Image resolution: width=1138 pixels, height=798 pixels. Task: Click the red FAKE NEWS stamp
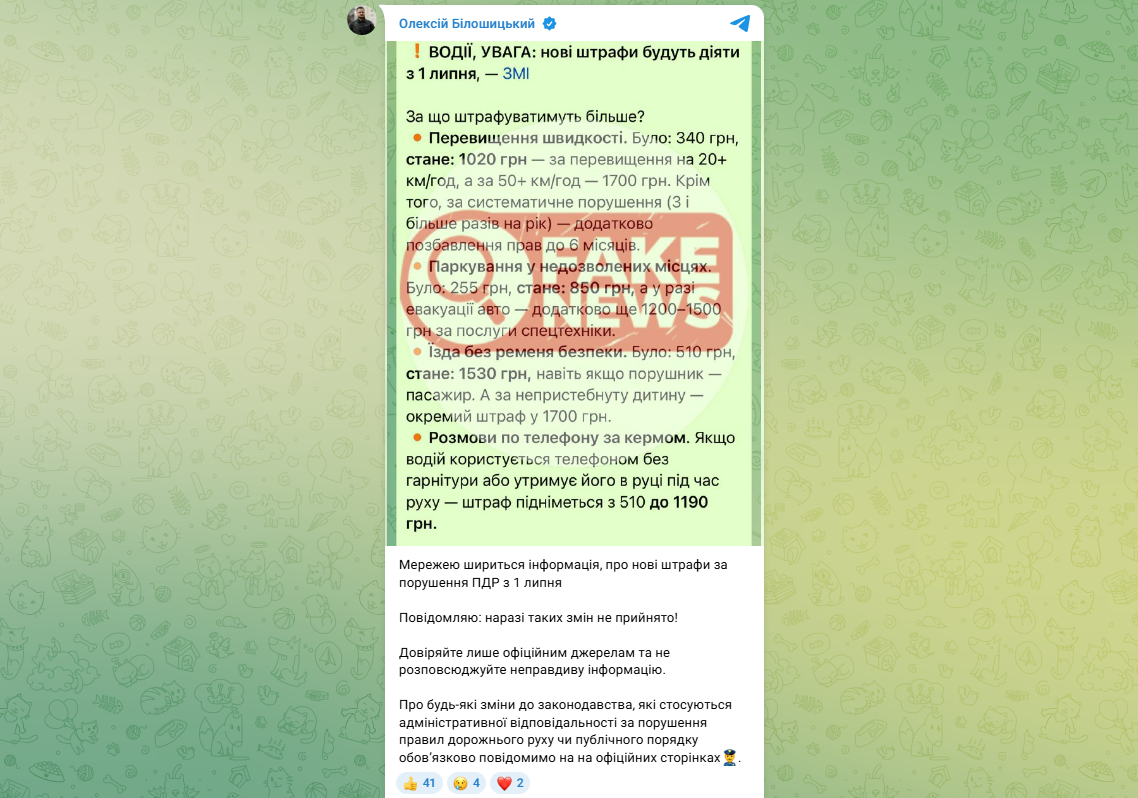(569, 281)
